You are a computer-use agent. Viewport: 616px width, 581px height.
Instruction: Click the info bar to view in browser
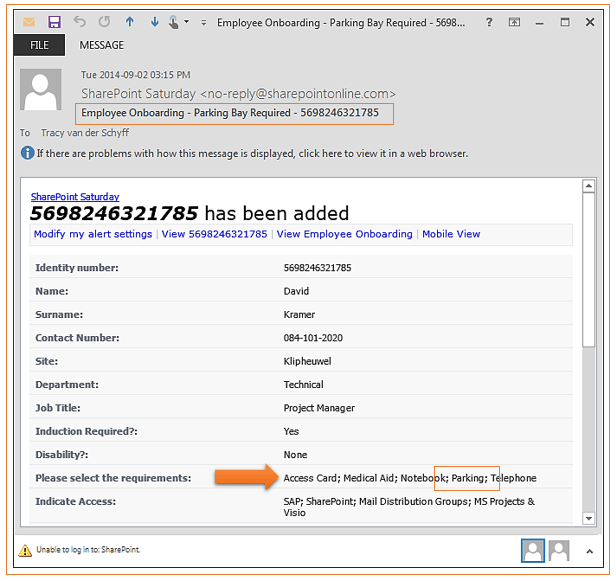click(252, 154)
